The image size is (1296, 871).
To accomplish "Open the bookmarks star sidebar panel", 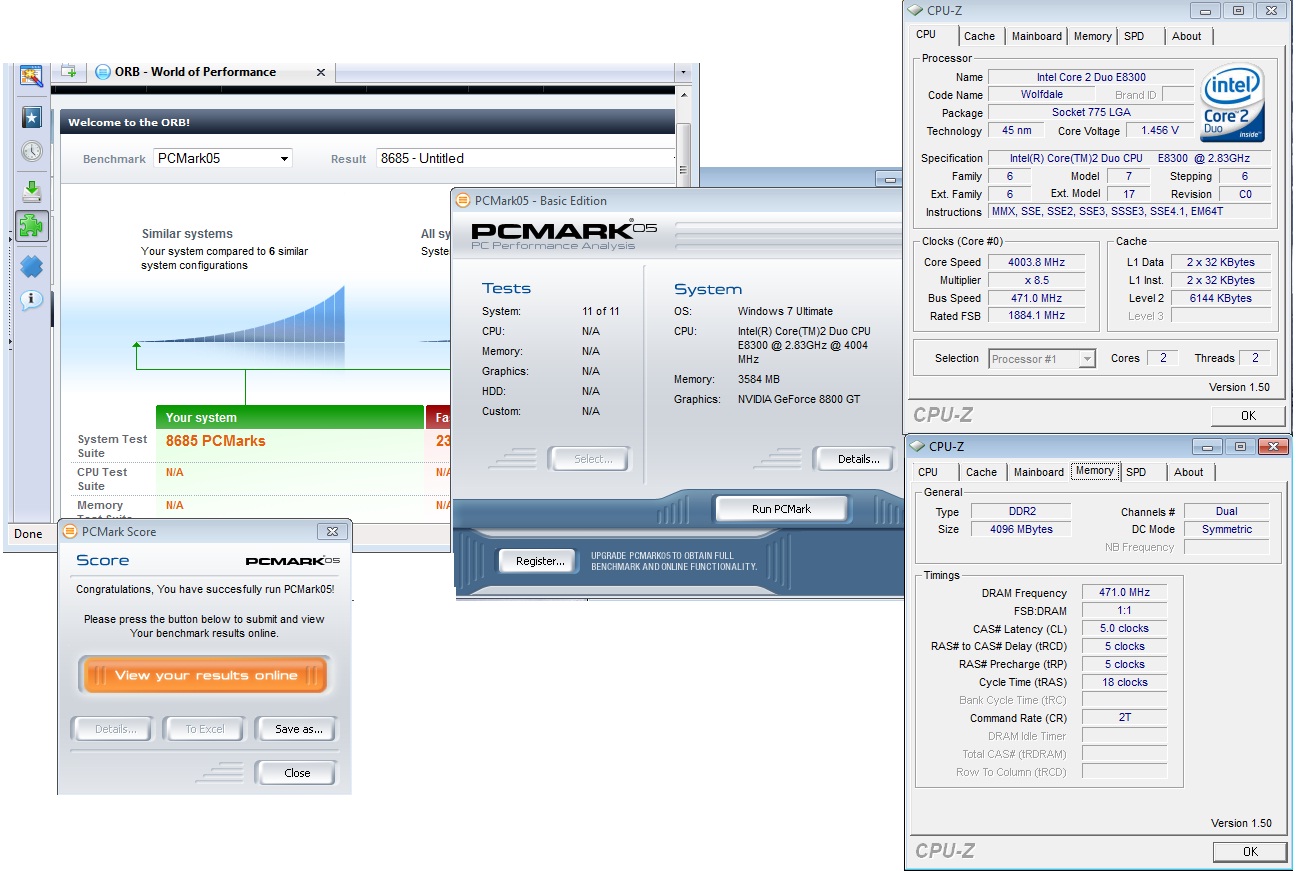I will point(31,118).
